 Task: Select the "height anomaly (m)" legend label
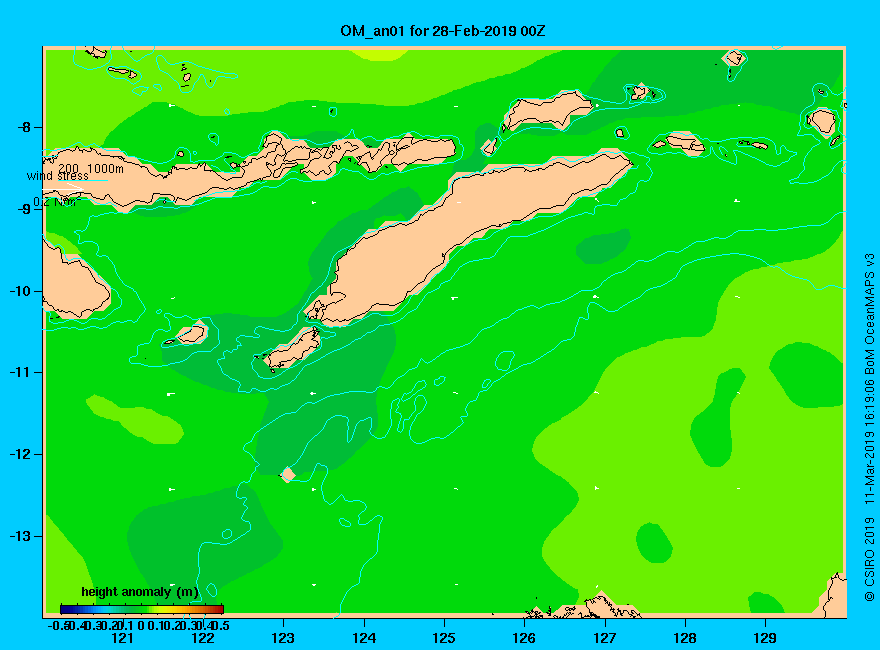tap(140, 592)
